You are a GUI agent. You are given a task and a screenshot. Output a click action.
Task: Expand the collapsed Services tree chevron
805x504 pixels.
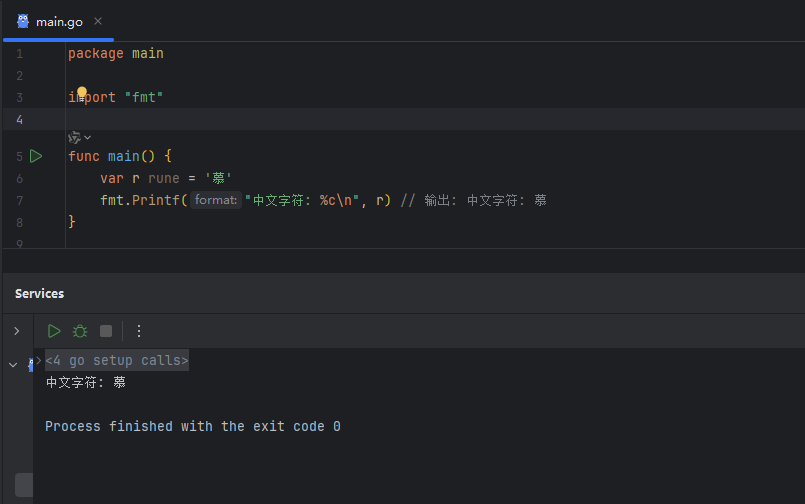click(16, 331)
